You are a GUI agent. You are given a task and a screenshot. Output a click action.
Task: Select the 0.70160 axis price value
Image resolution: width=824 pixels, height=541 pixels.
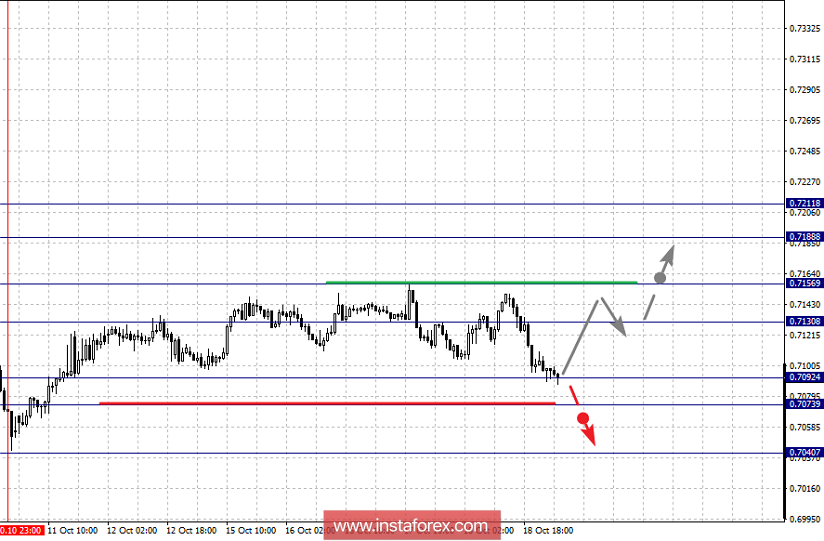tap(805, 489)
